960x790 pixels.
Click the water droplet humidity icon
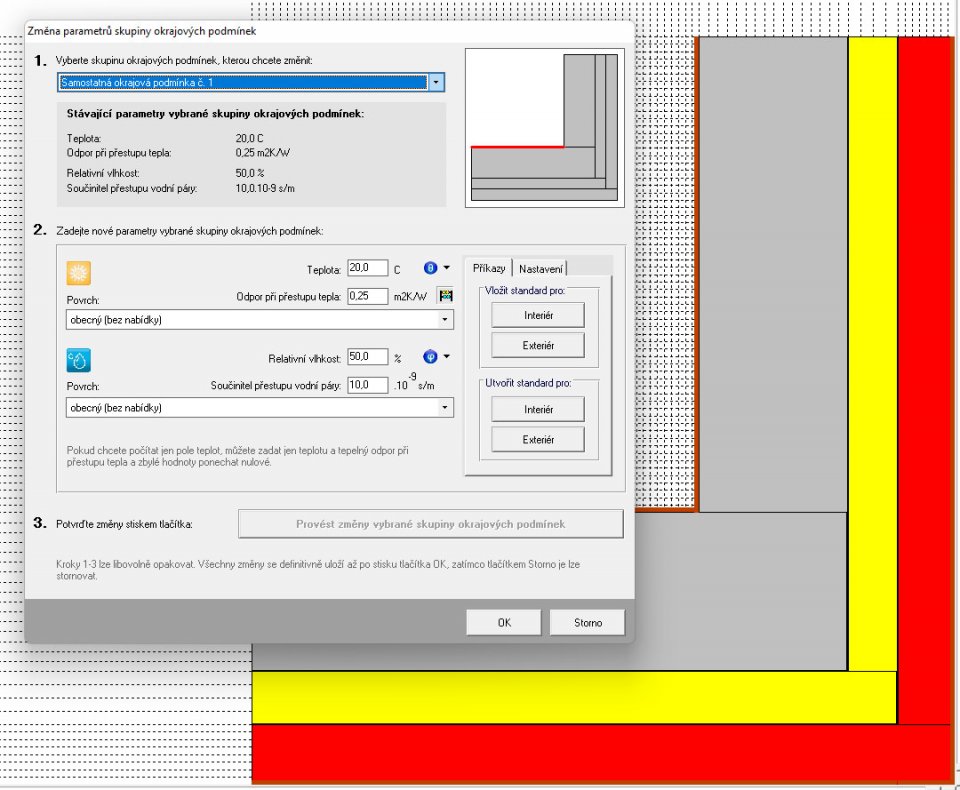point(78,360)
